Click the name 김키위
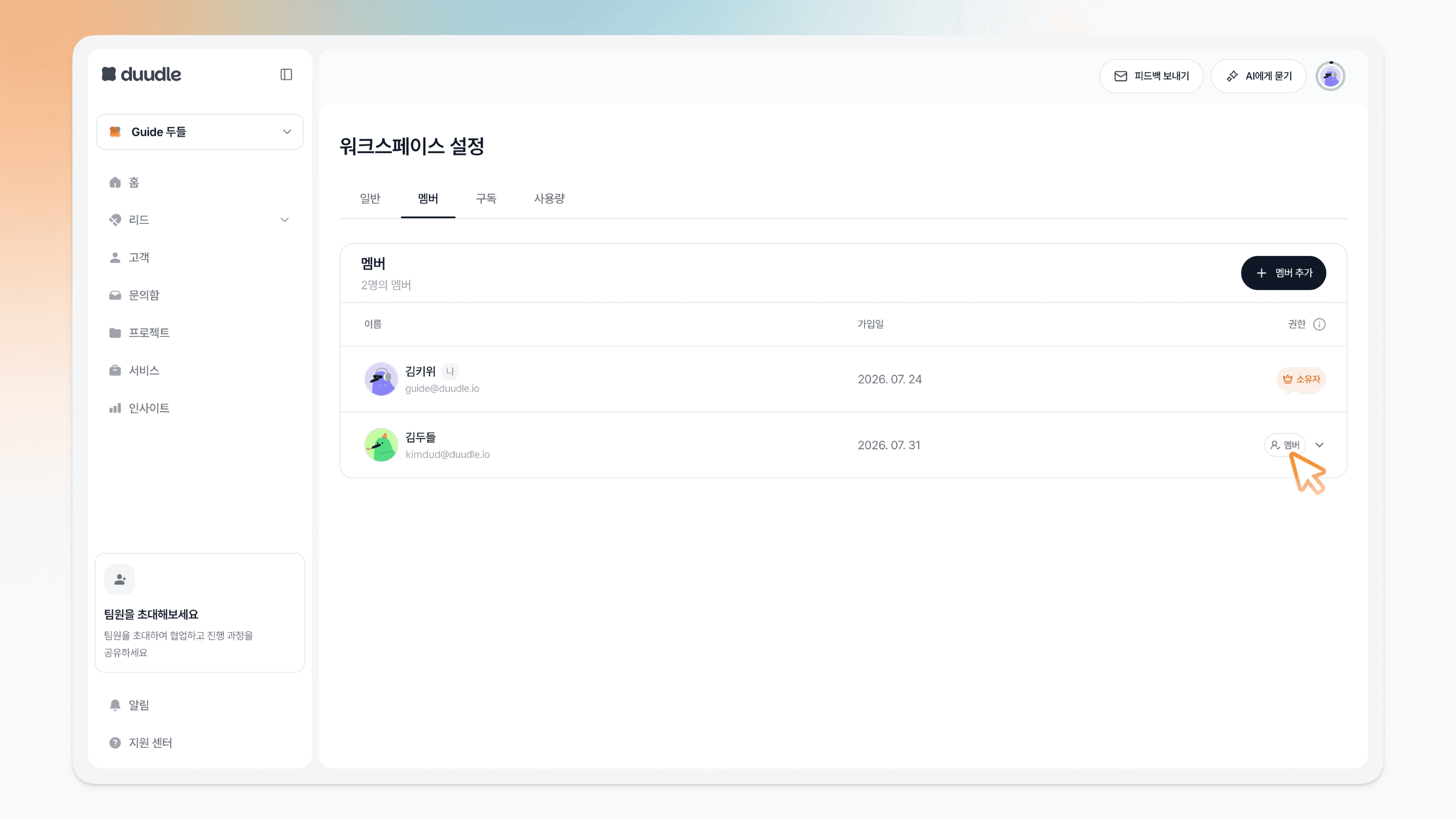The width and height of the screenshot is (1456, 819). click(x=420, y=371)
